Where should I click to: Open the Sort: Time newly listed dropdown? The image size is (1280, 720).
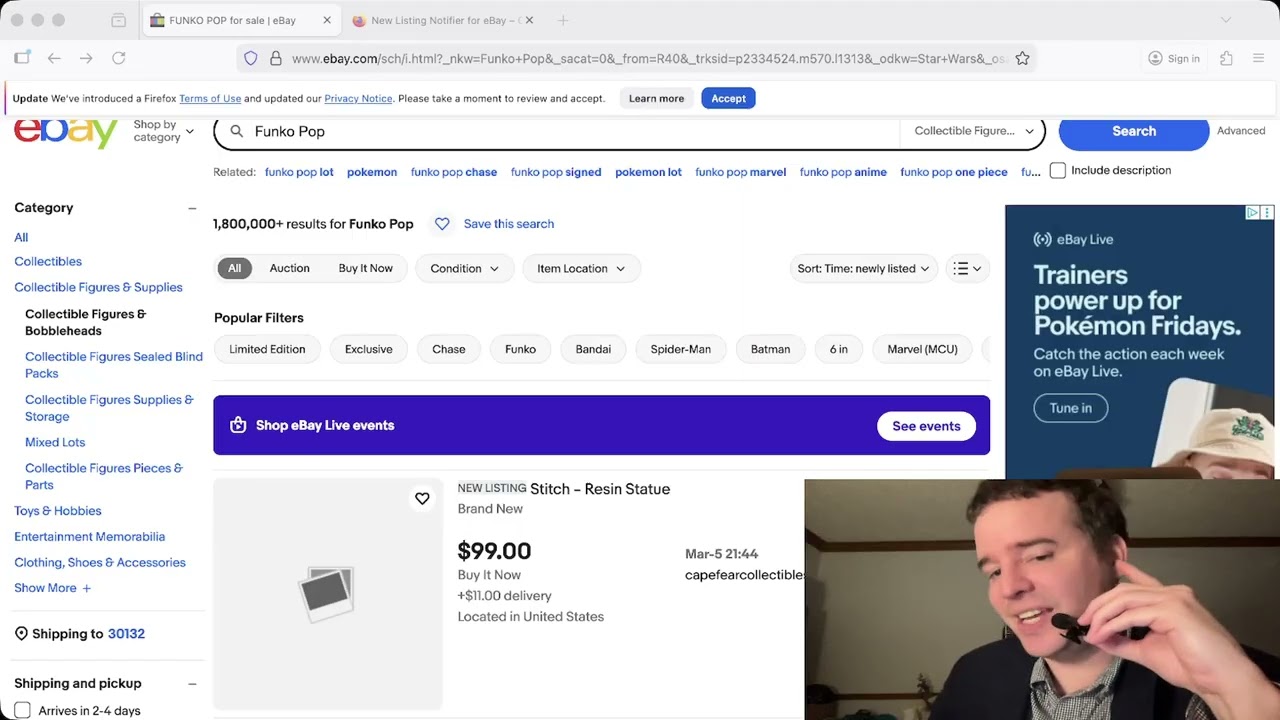coord(863,268)
